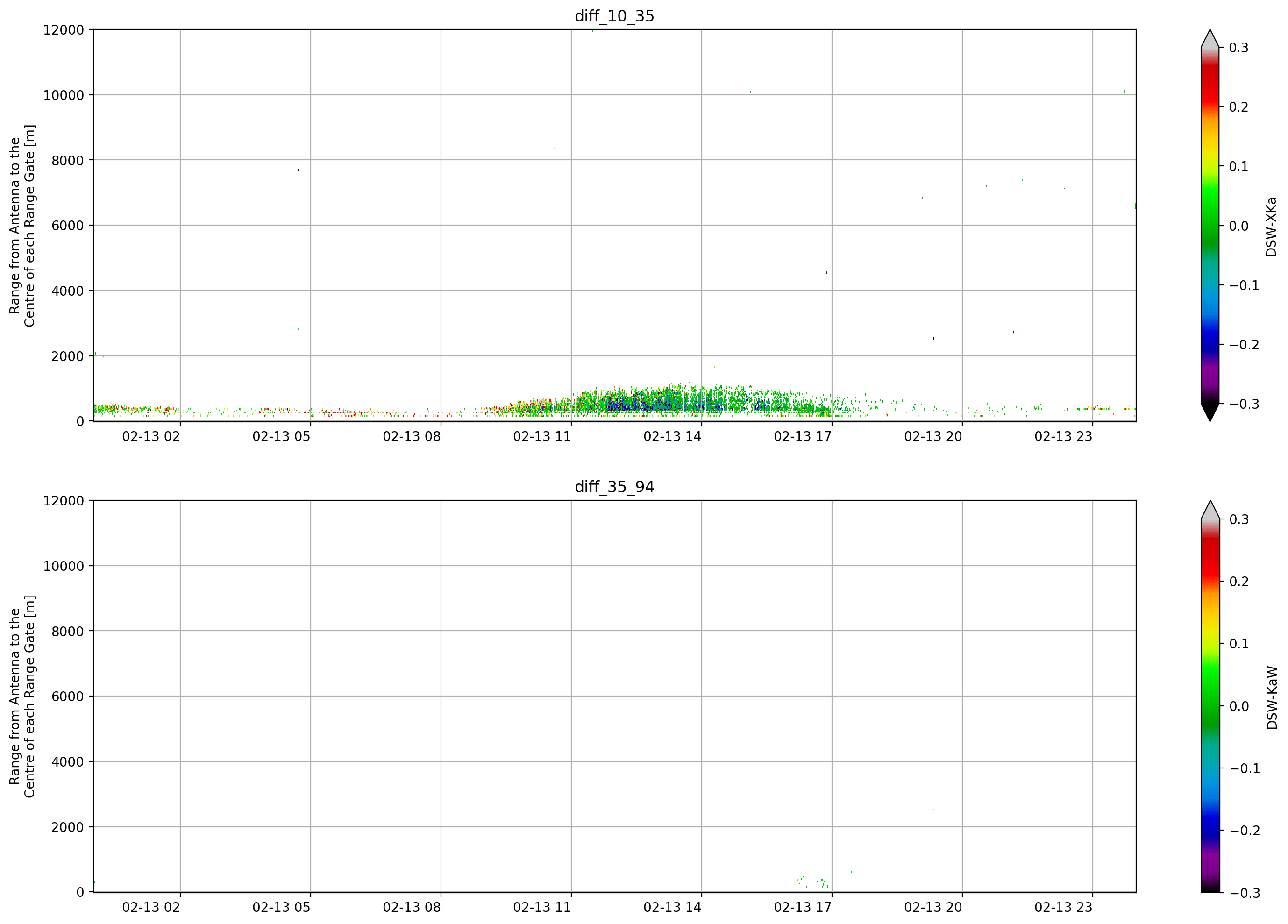Image resolution: width=1288 pixels, height=924 pixels.
Task: Click the diff_10_35 plot title
Action: pyautogui.click(x=614, y=16)
